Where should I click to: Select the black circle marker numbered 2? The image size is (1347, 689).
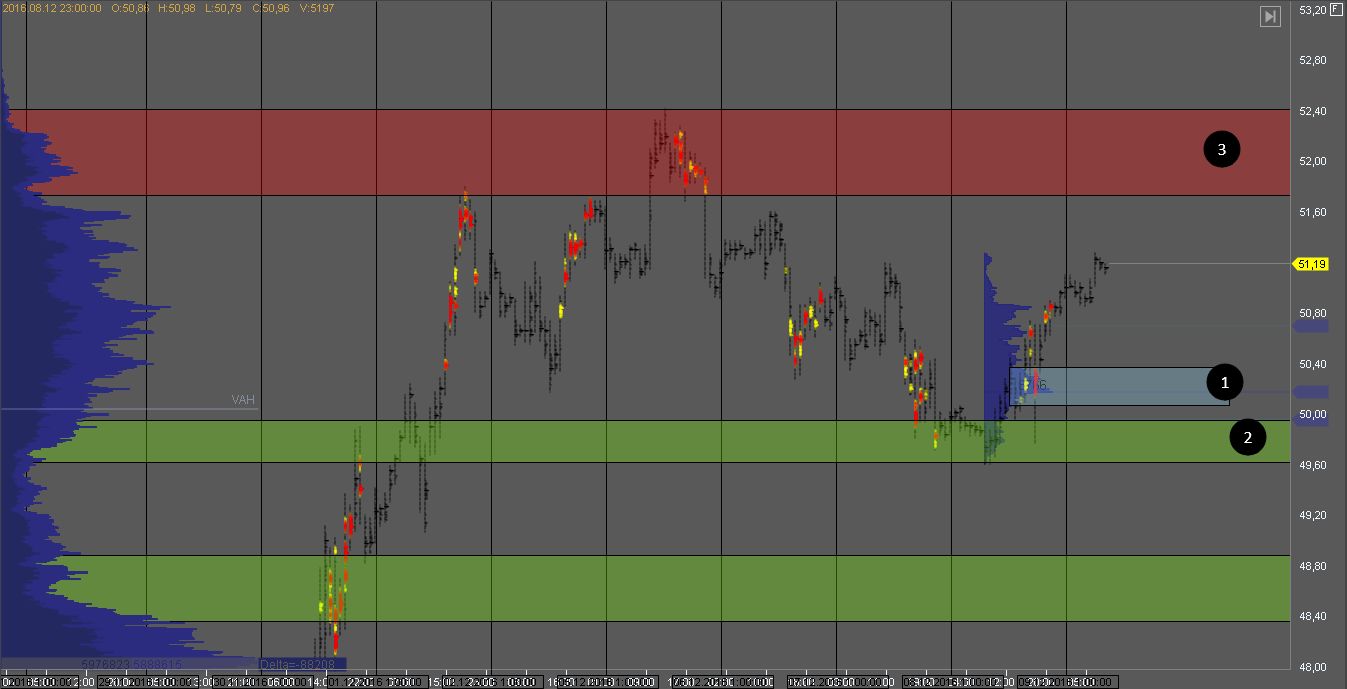pos(1247,436)
